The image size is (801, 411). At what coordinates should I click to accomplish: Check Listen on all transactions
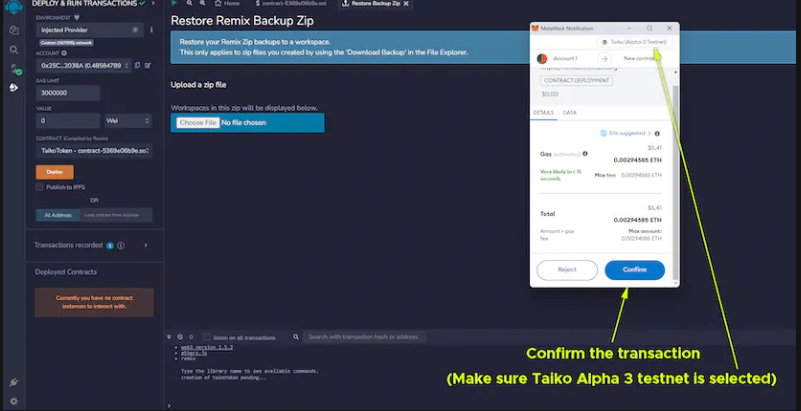206,337
